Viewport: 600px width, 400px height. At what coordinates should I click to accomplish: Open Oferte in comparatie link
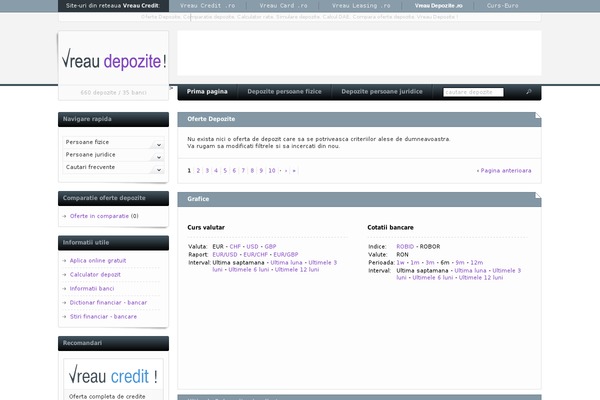pos(99,216)
